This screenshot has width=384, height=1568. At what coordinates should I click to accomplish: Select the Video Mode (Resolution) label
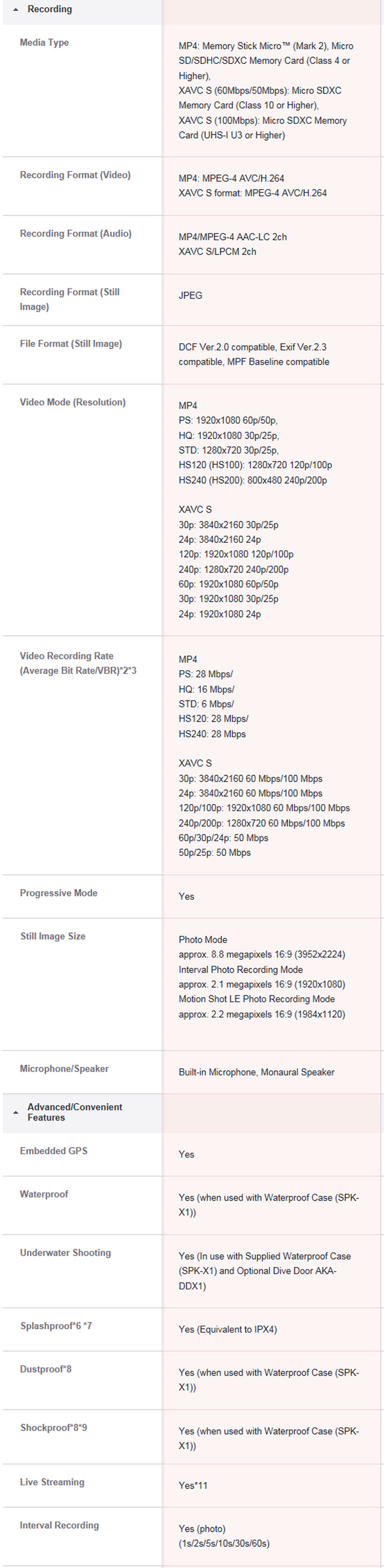coord(72,402)
